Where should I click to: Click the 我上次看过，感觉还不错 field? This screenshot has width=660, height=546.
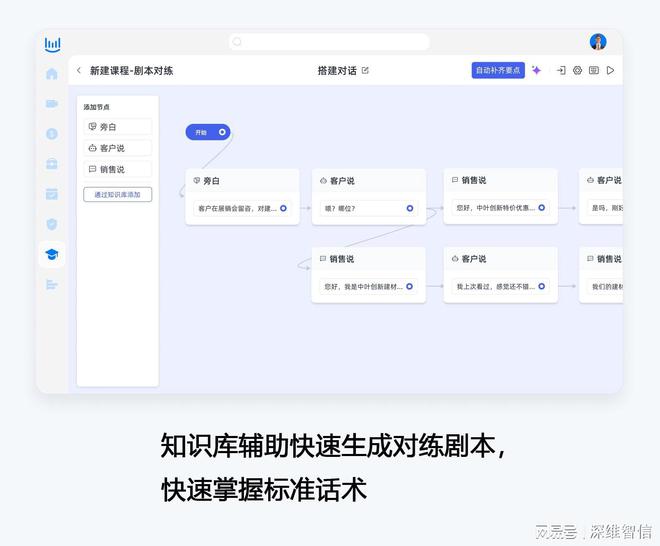[500, 286]
